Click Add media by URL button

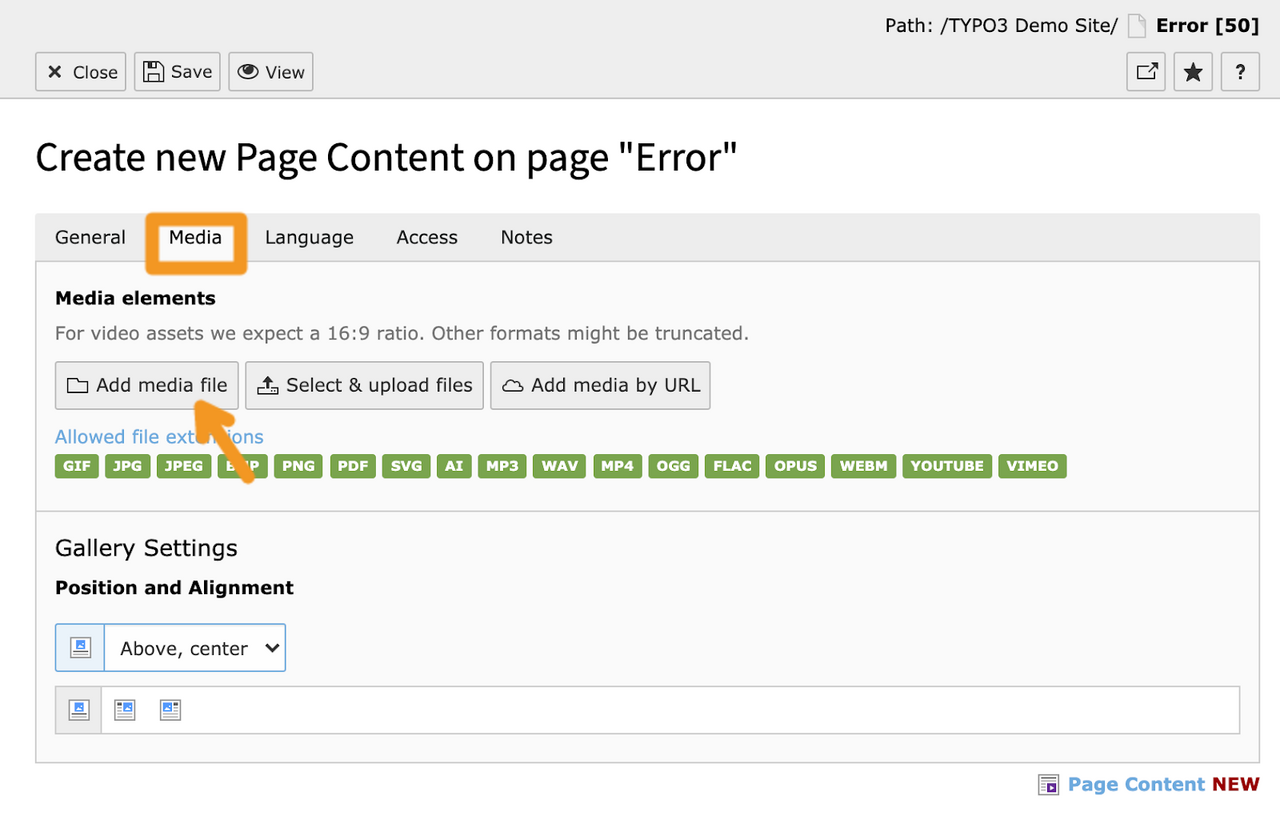pyautogui.click(x=600, y=386)
